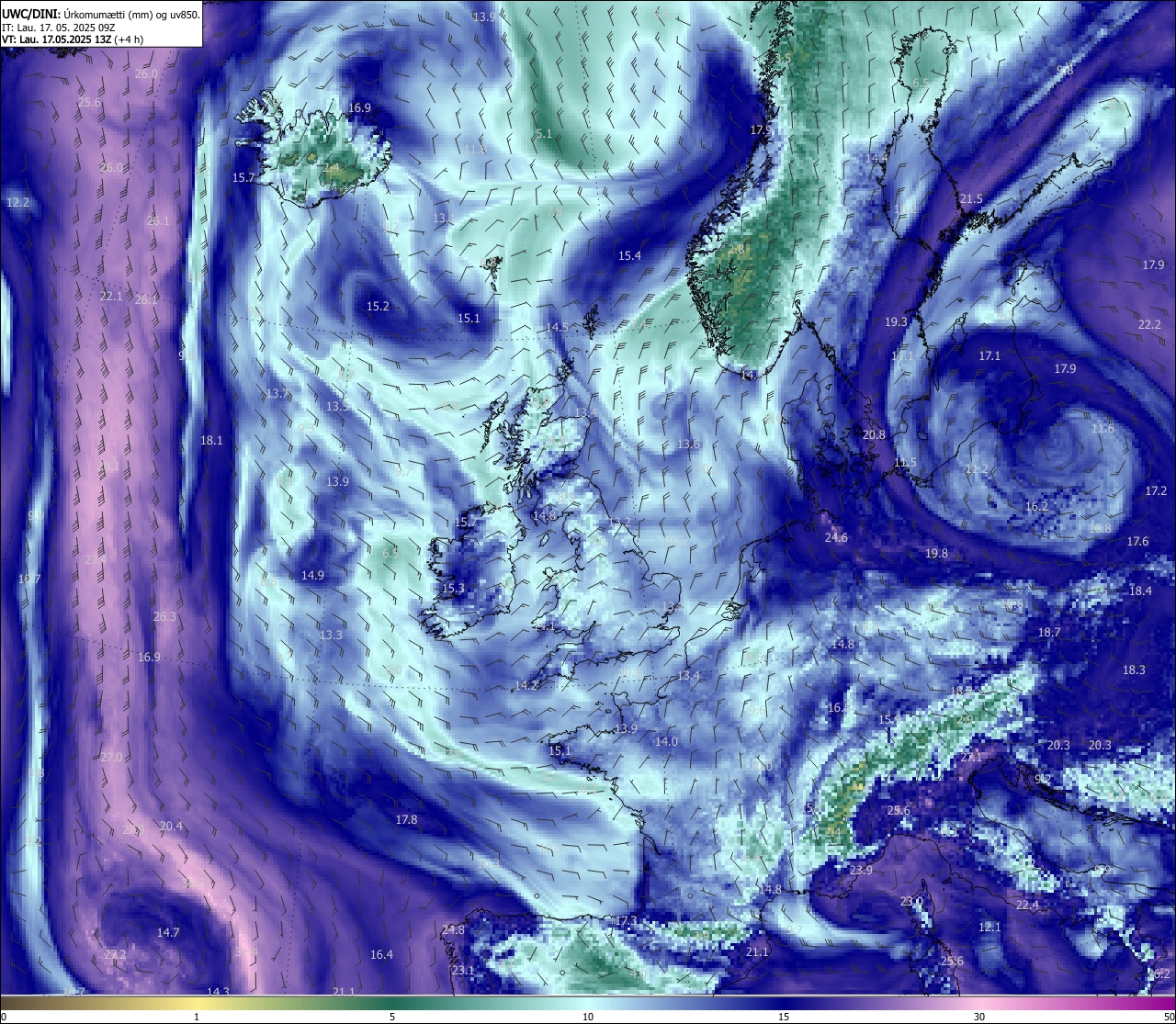Image resolution: width=1176 pixels, height=1024 pixels.
Task: Click the 14.4 value label
Action: pyautogui.click(x=876, y=158)
